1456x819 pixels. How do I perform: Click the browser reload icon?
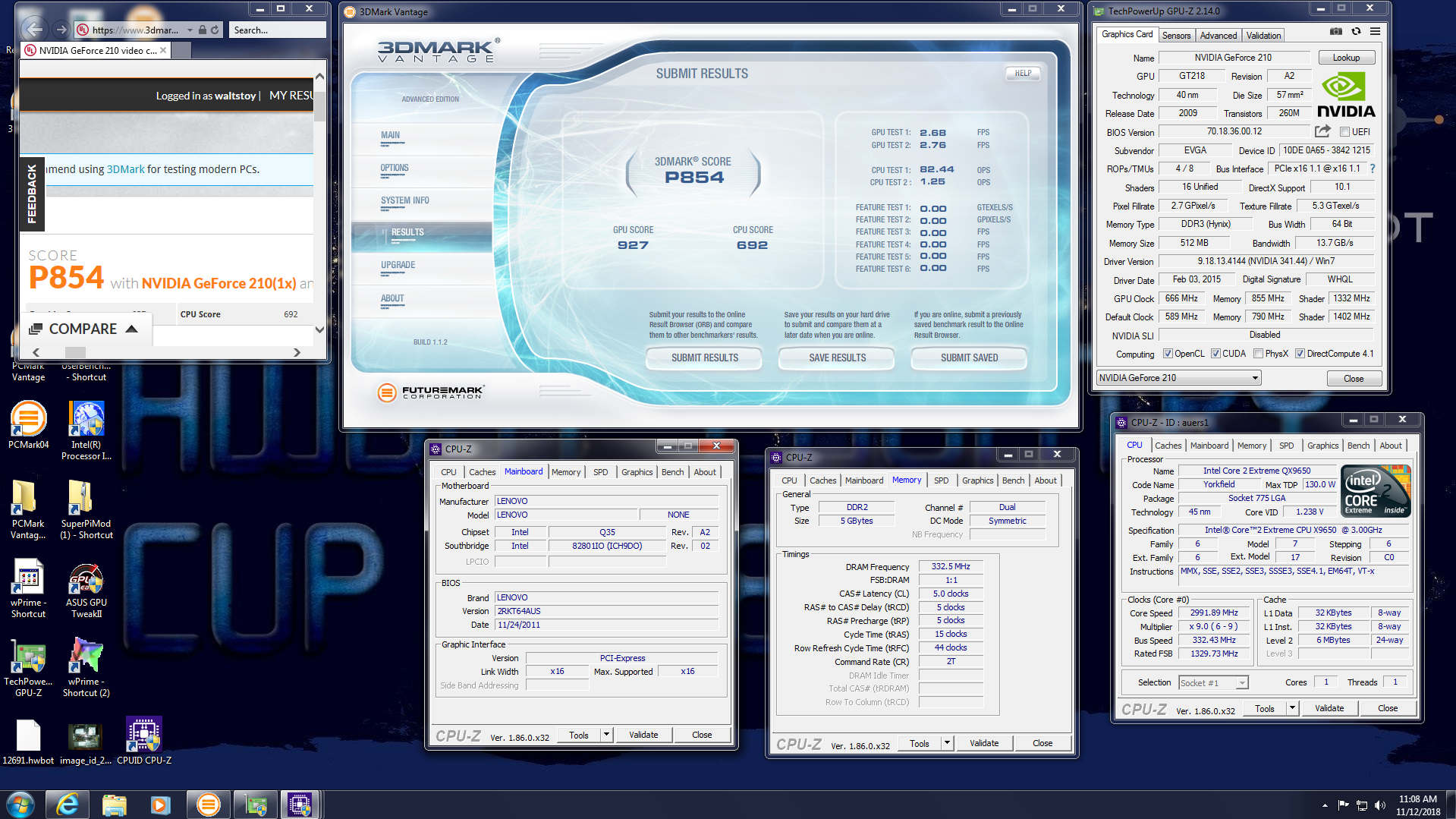[x=215, y=30]
